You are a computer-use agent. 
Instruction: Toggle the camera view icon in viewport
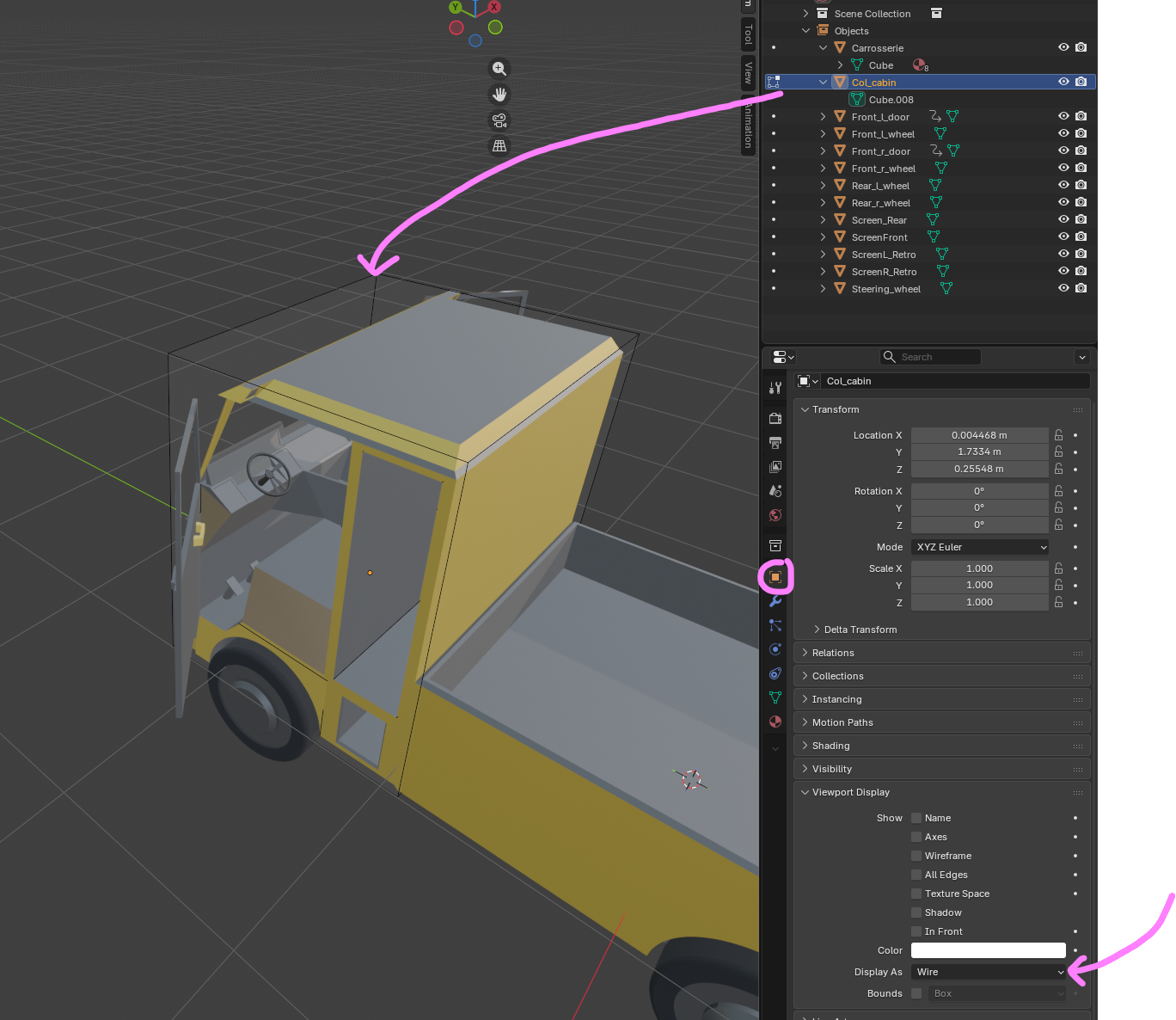(x=499, y=120)
